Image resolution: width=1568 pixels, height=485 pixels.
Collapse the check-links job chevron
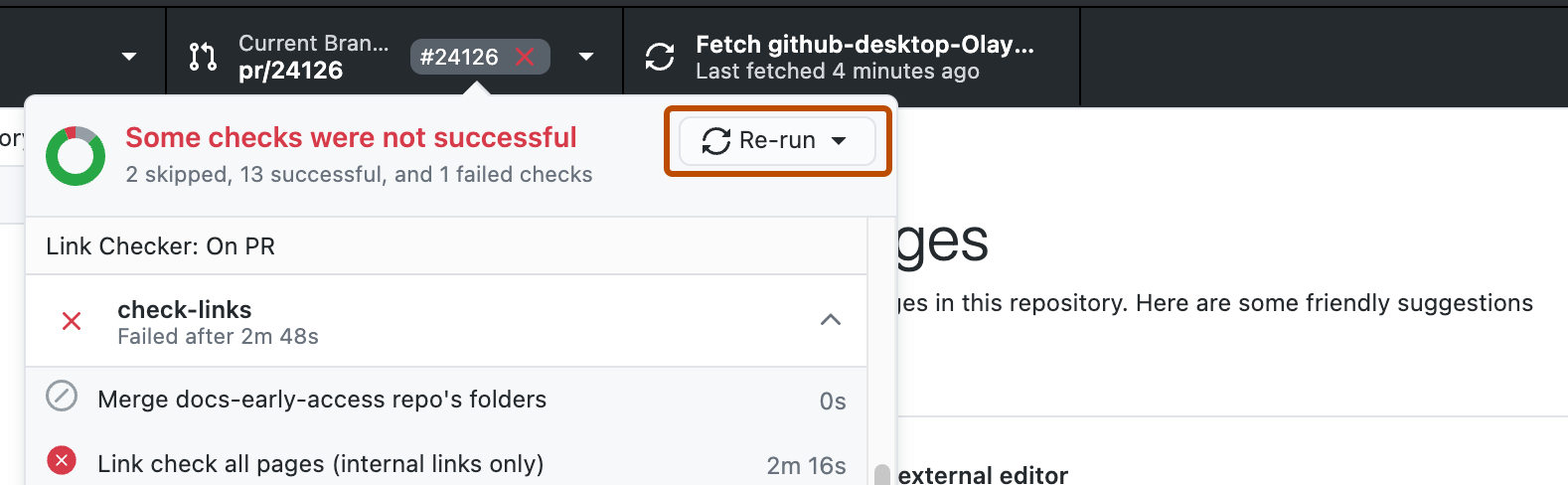(x=831, y=320)
